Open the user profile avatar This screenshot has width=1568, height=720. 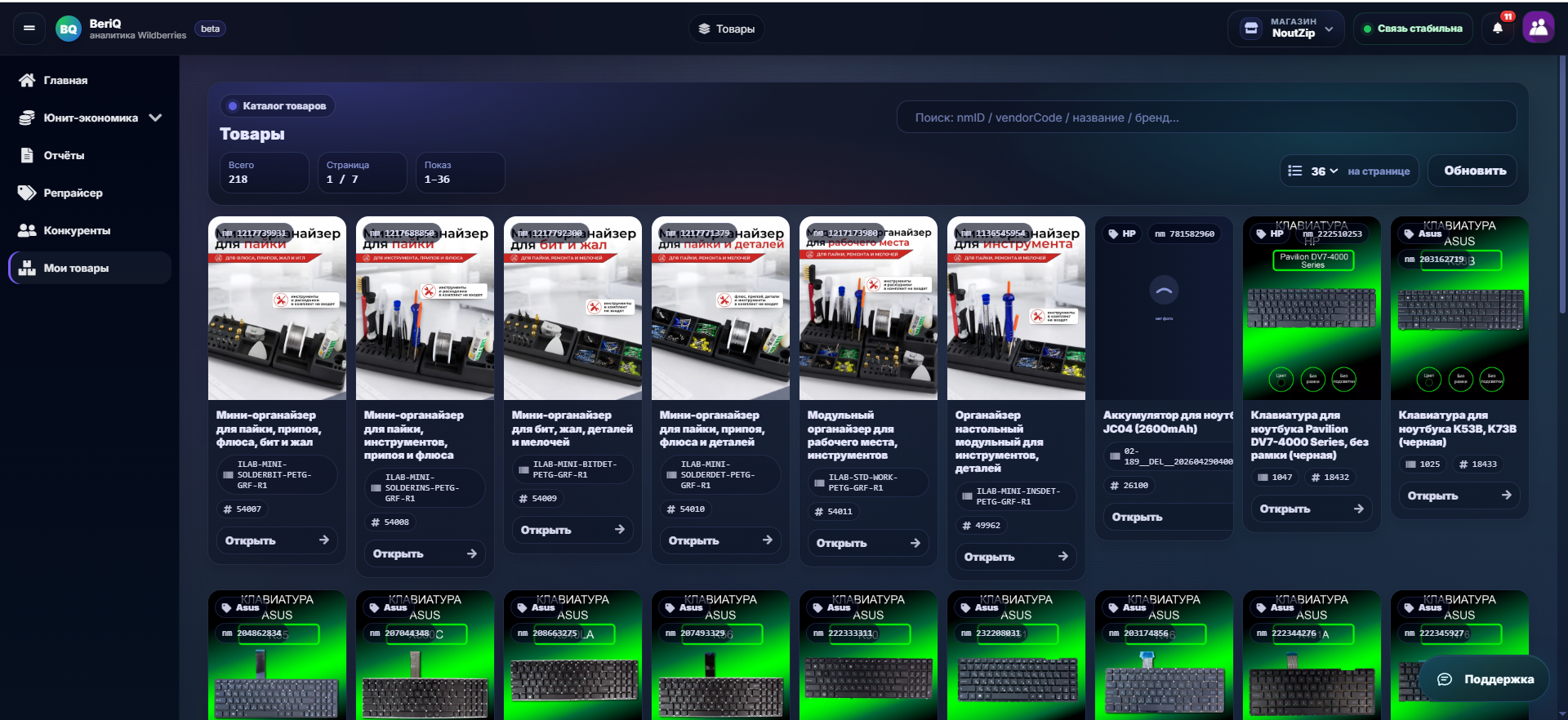click(x=1539, y=28)
